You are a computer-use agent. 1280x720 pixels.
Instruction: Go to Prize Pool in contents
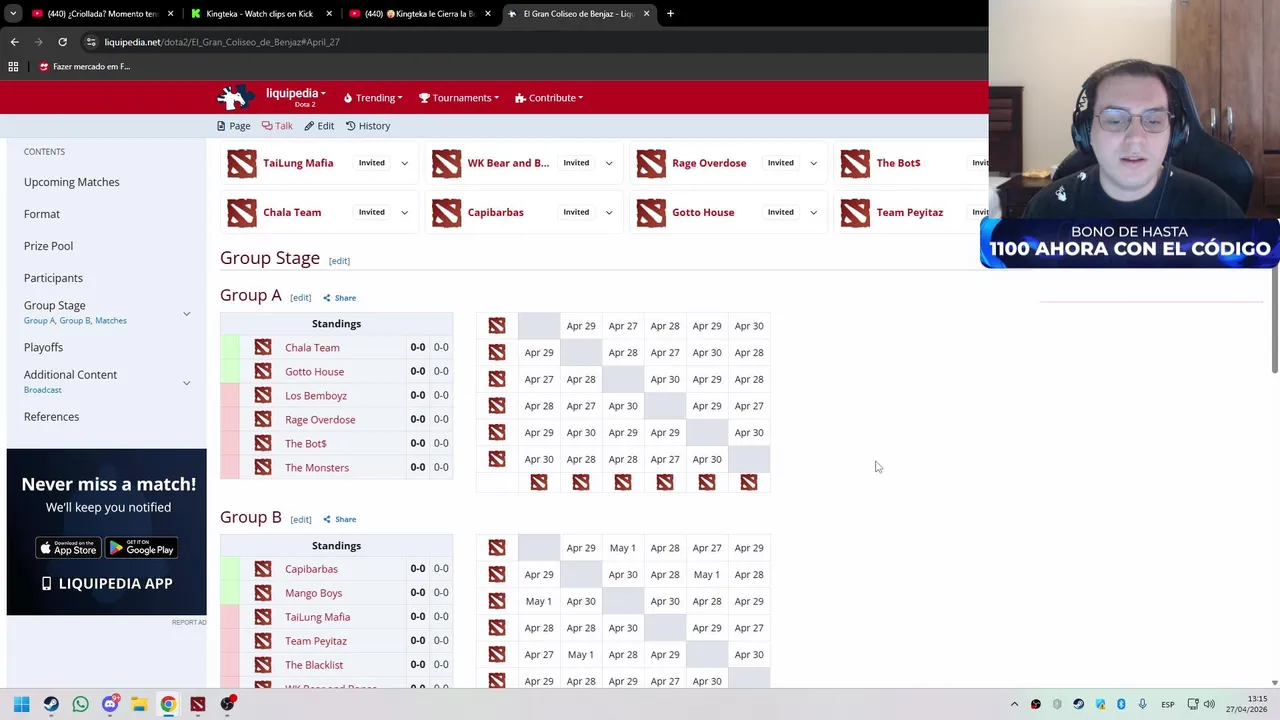click(x=48, y=246)
